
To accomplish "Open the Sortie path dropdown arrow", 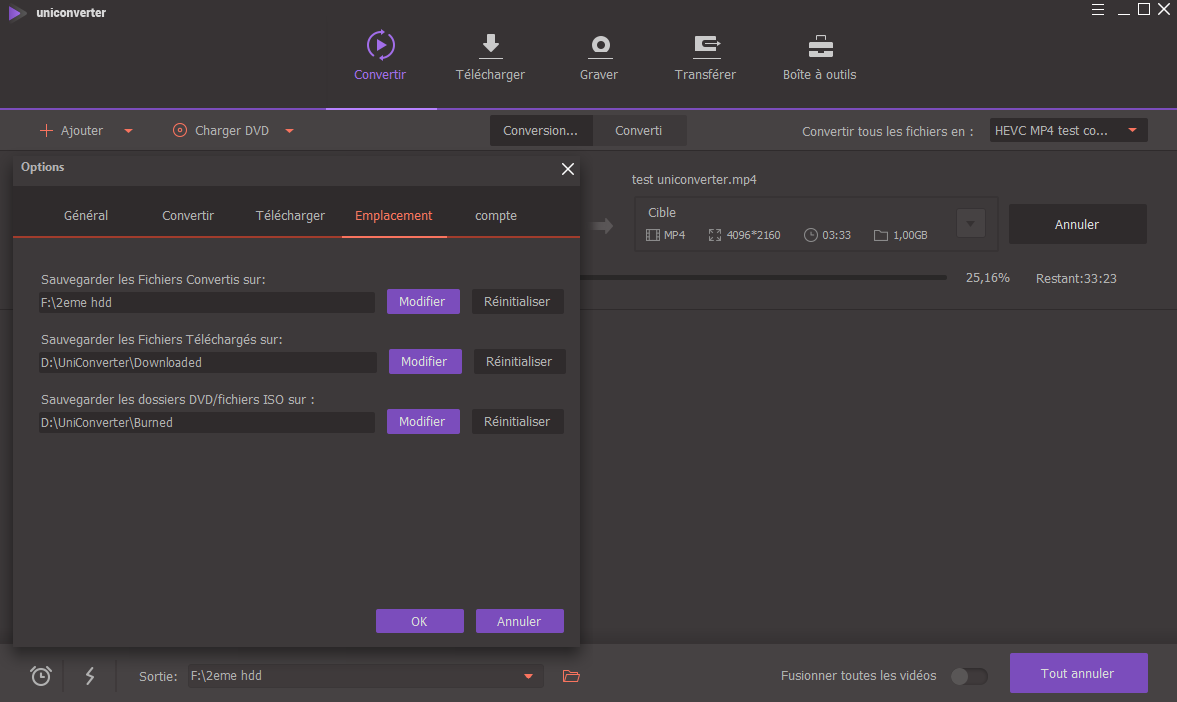I will coord(528,676).
